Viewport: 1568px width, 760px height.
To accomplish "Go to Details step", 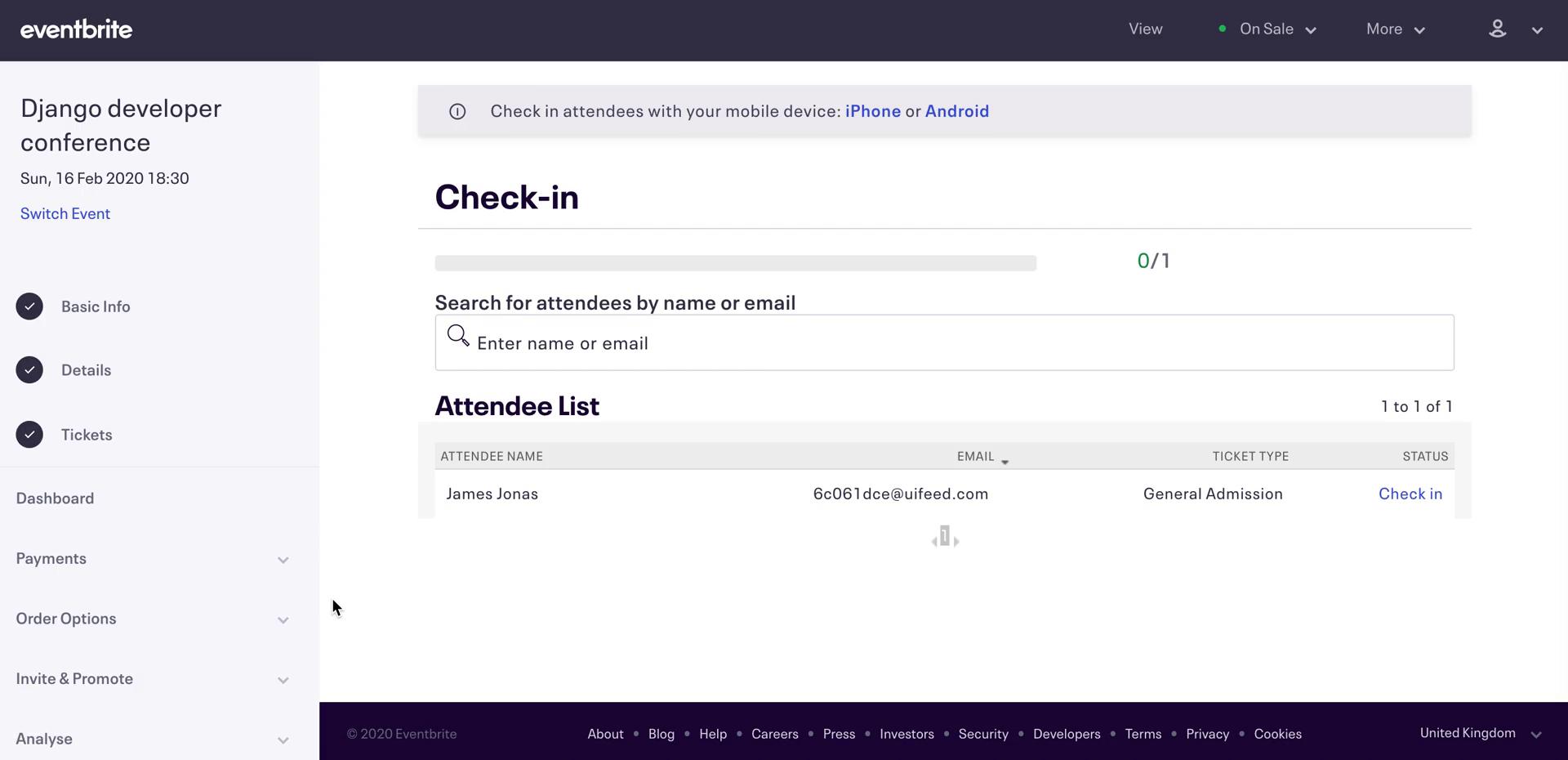I will click(86, 370).
